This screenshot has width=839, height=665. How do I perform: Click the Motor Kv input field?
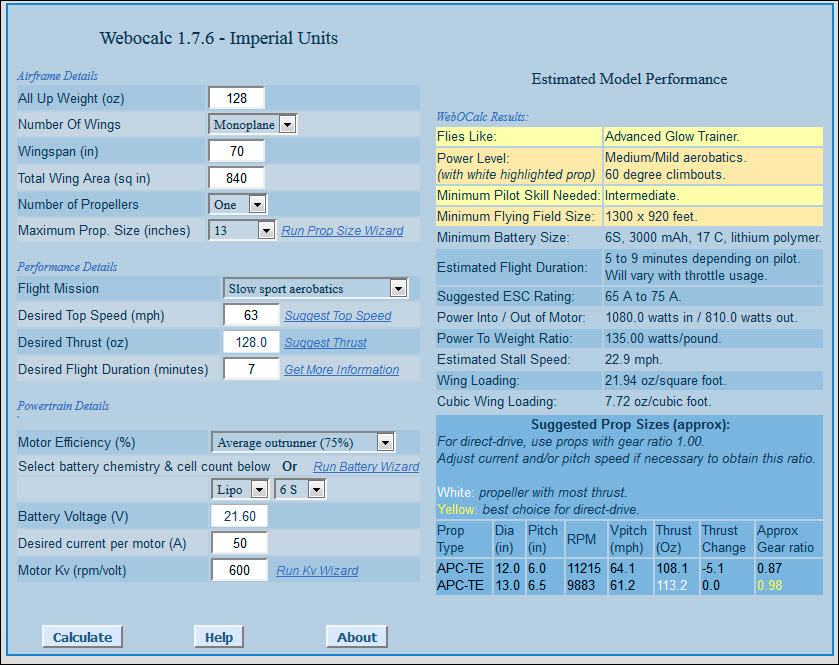(x=237, y=570)
